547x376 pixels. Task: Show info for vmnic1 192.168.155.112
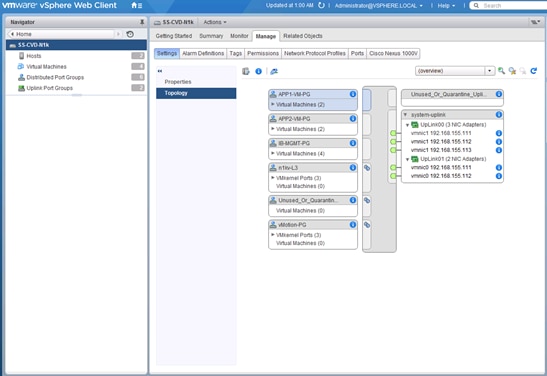tap(499, 142)
